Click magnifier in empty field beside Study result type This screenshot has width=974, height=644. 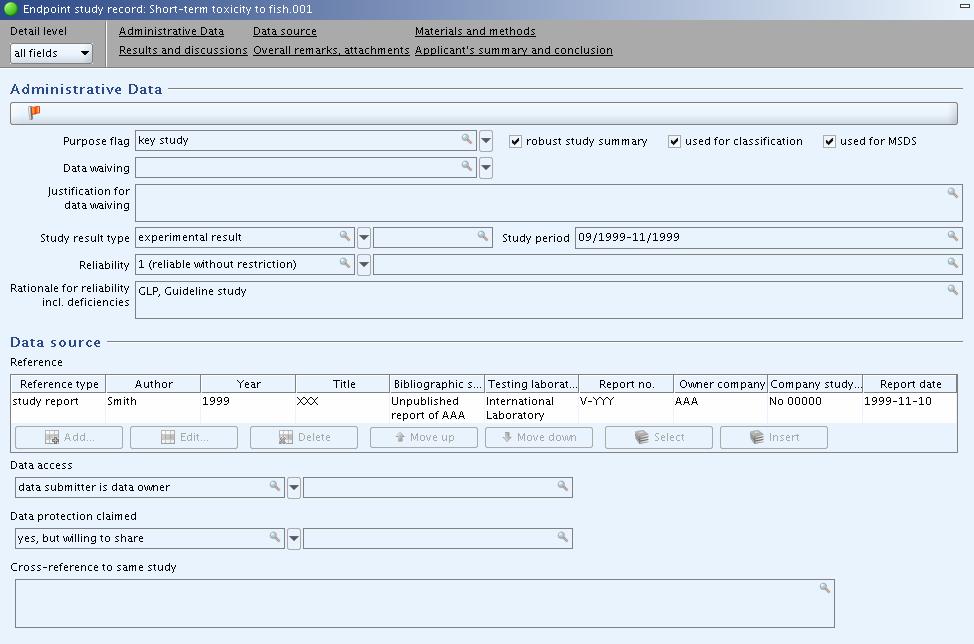click(x=483, y=236)
